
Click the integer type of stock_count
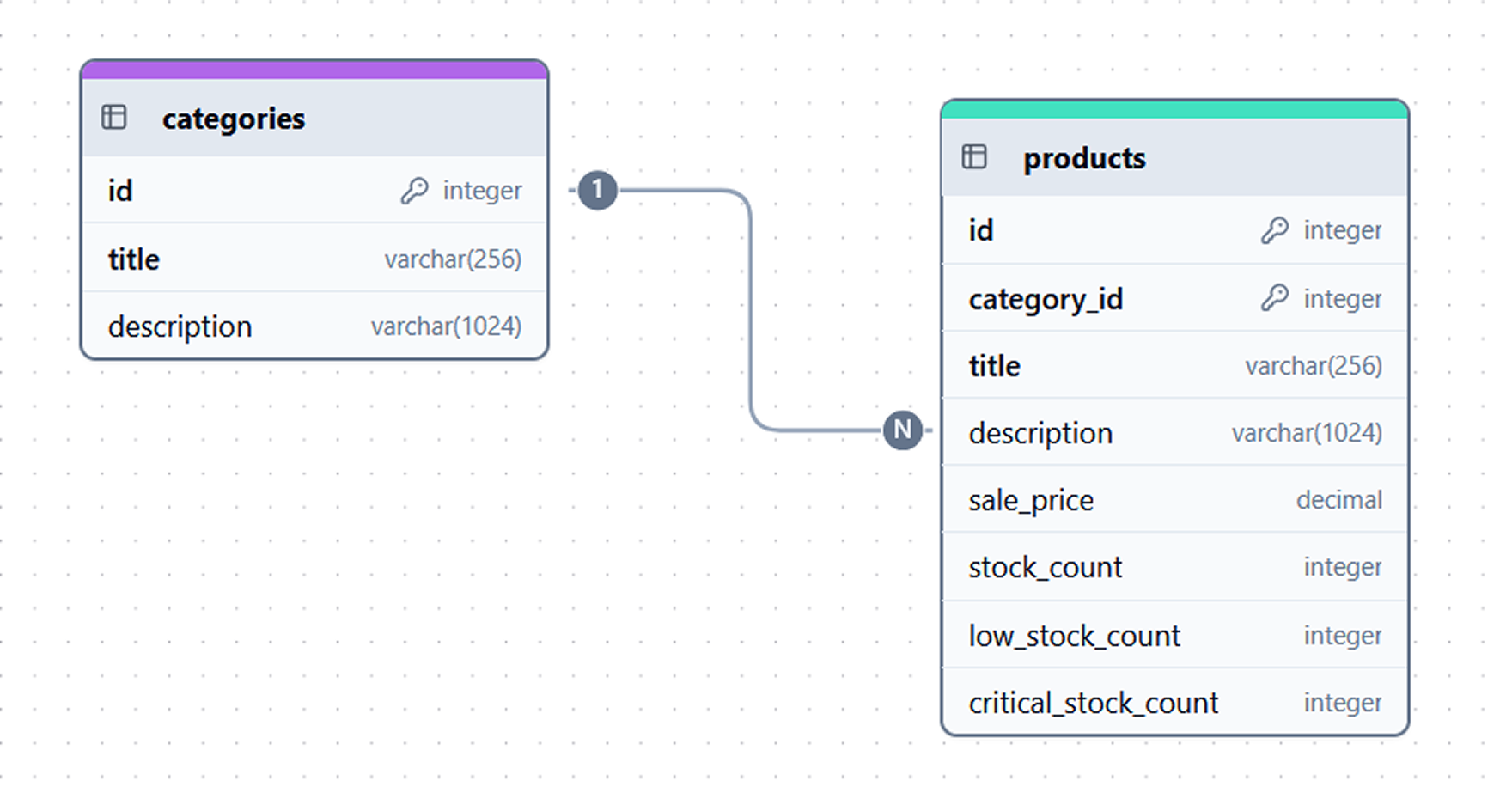(x=1343, y=567)
